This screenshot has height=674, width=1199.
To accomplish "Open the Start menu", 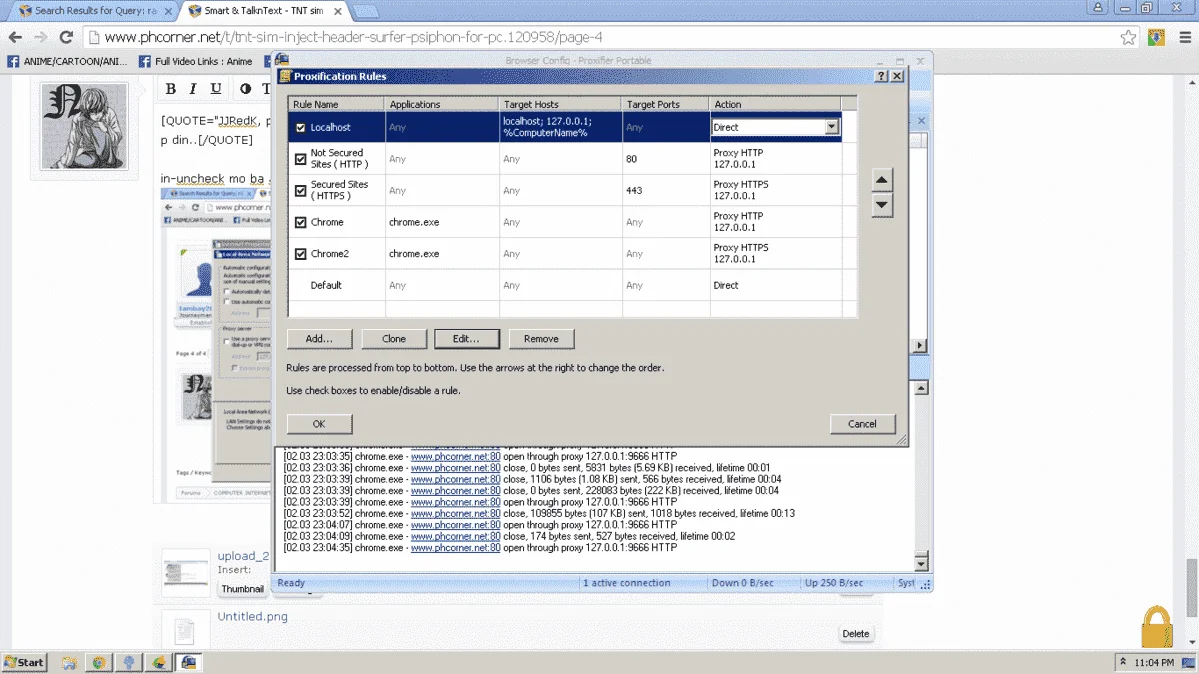I will 24,663.
